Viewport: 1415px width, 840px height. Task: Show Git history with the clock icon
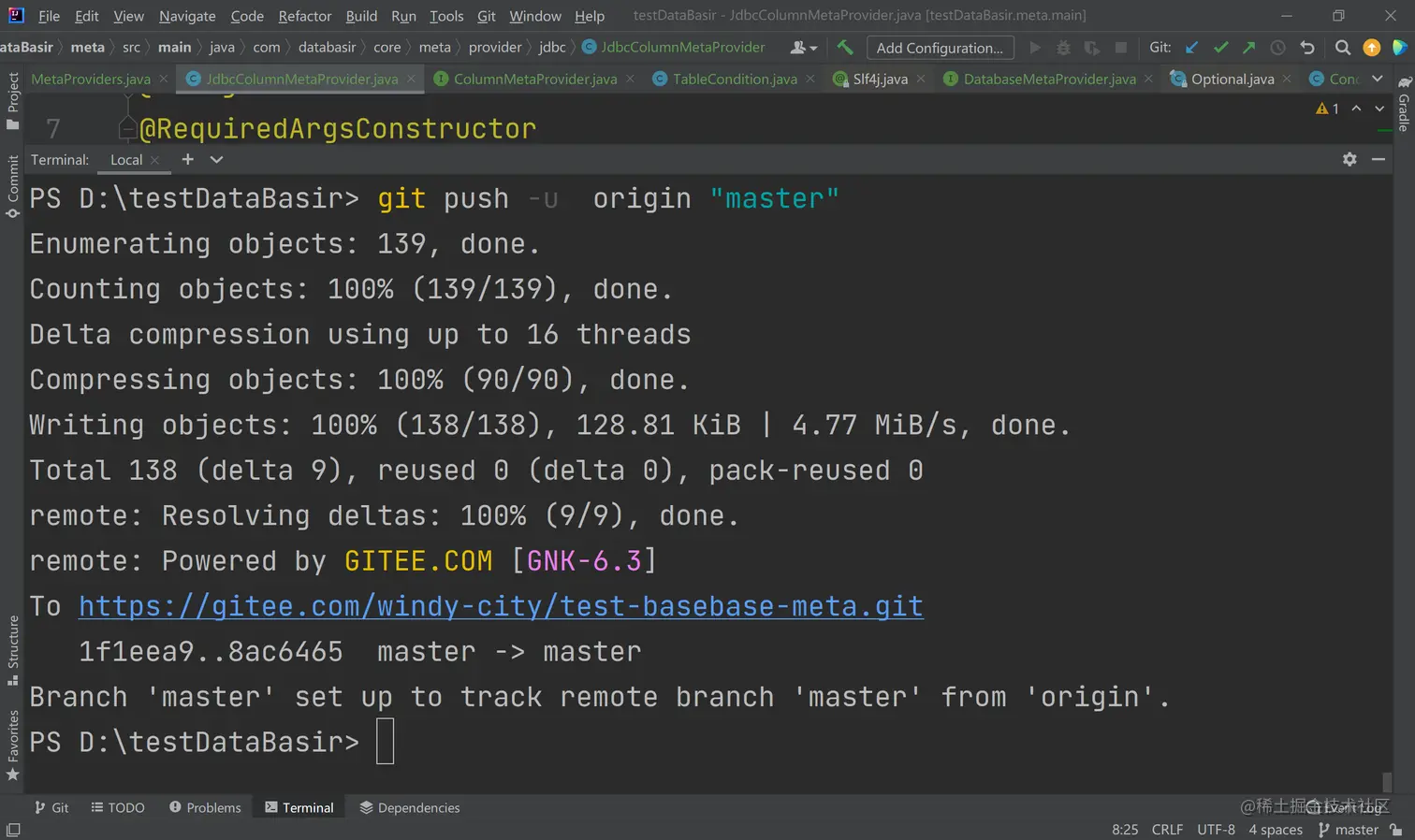1277,48
